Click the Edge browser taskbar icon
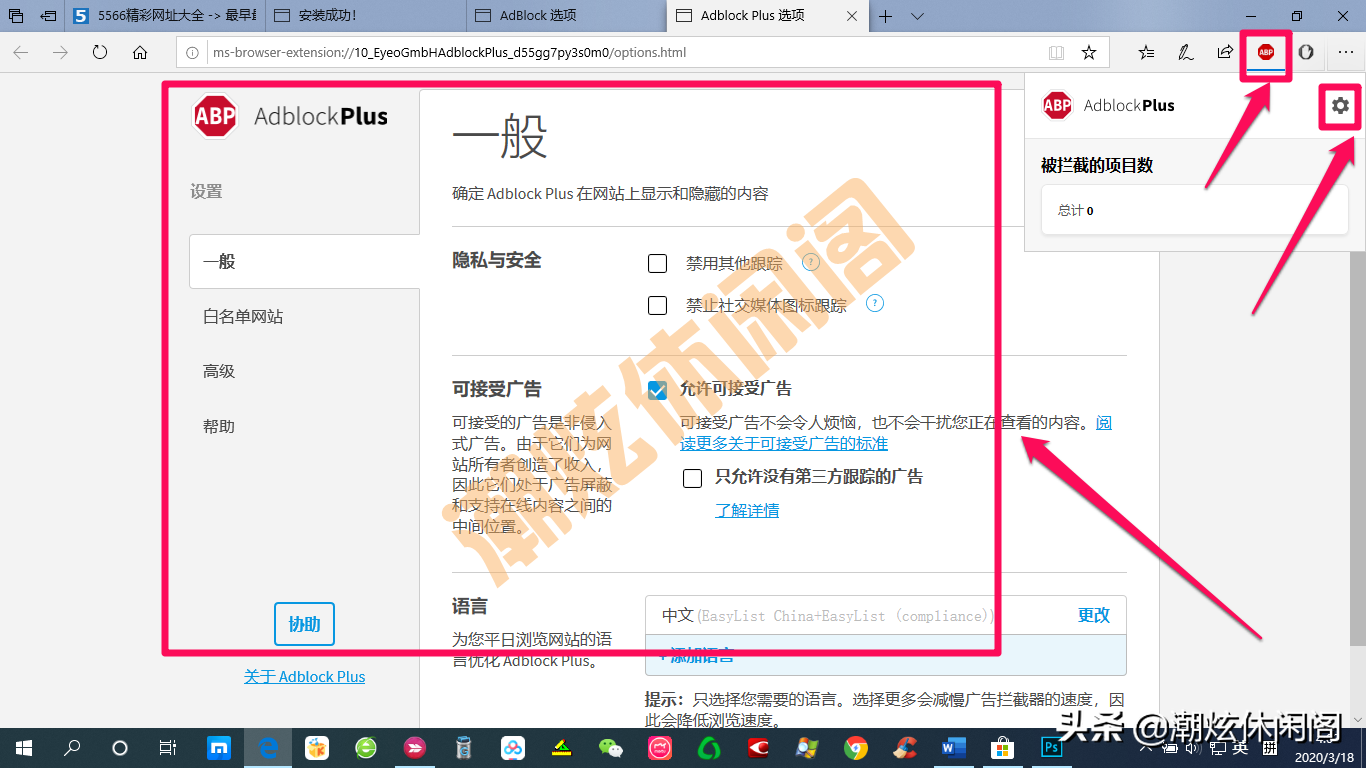 [x=268, y=748]
